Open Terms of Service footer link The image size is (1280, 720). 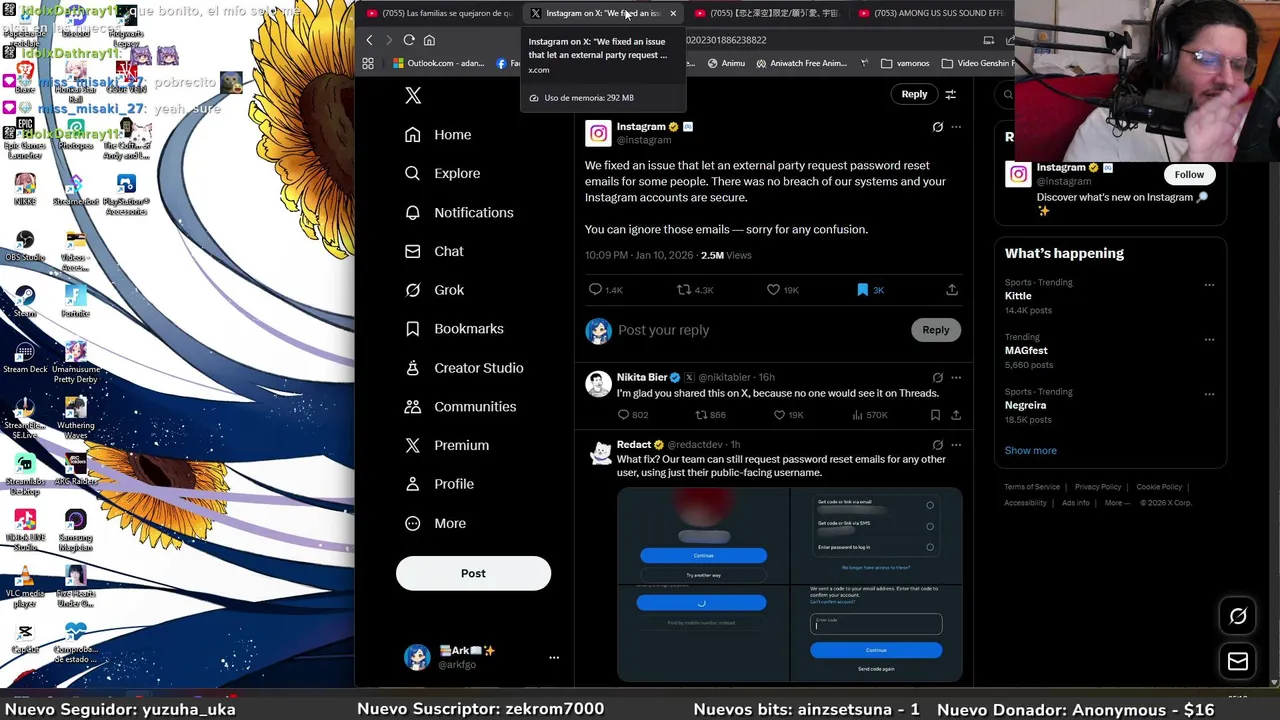coord(1032,487)
